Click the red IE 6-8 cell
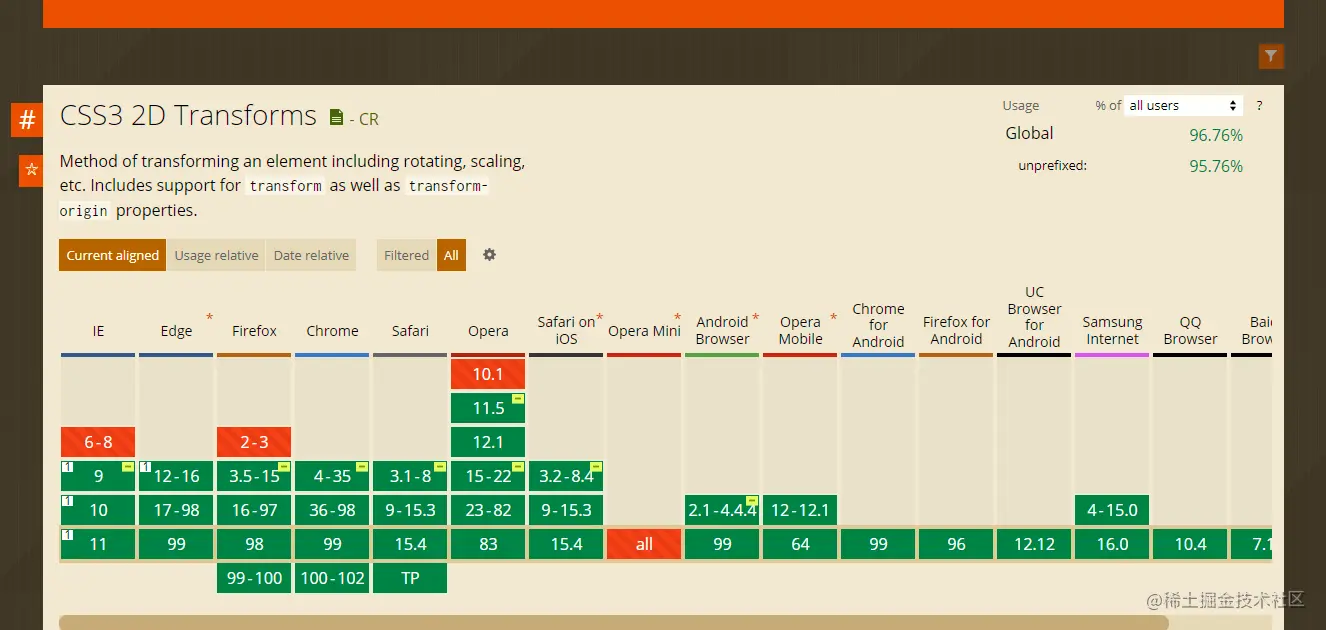 (x=98, y=442)
